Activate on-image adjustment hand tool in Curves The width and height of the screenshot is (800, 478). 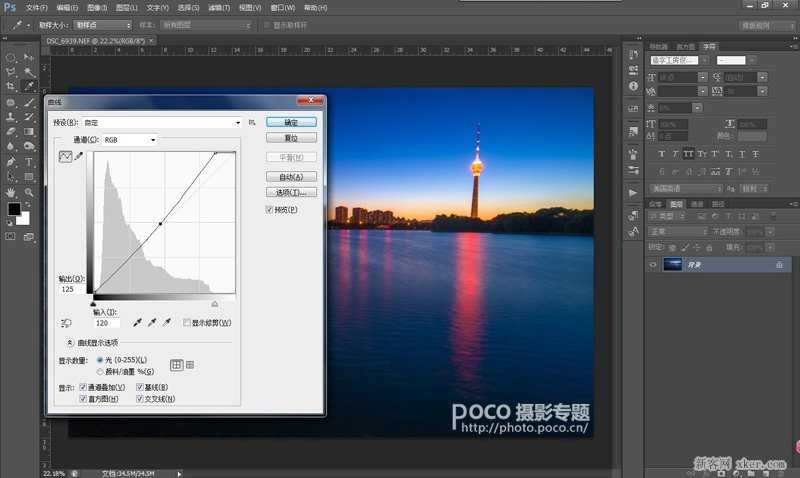[66, 323]
